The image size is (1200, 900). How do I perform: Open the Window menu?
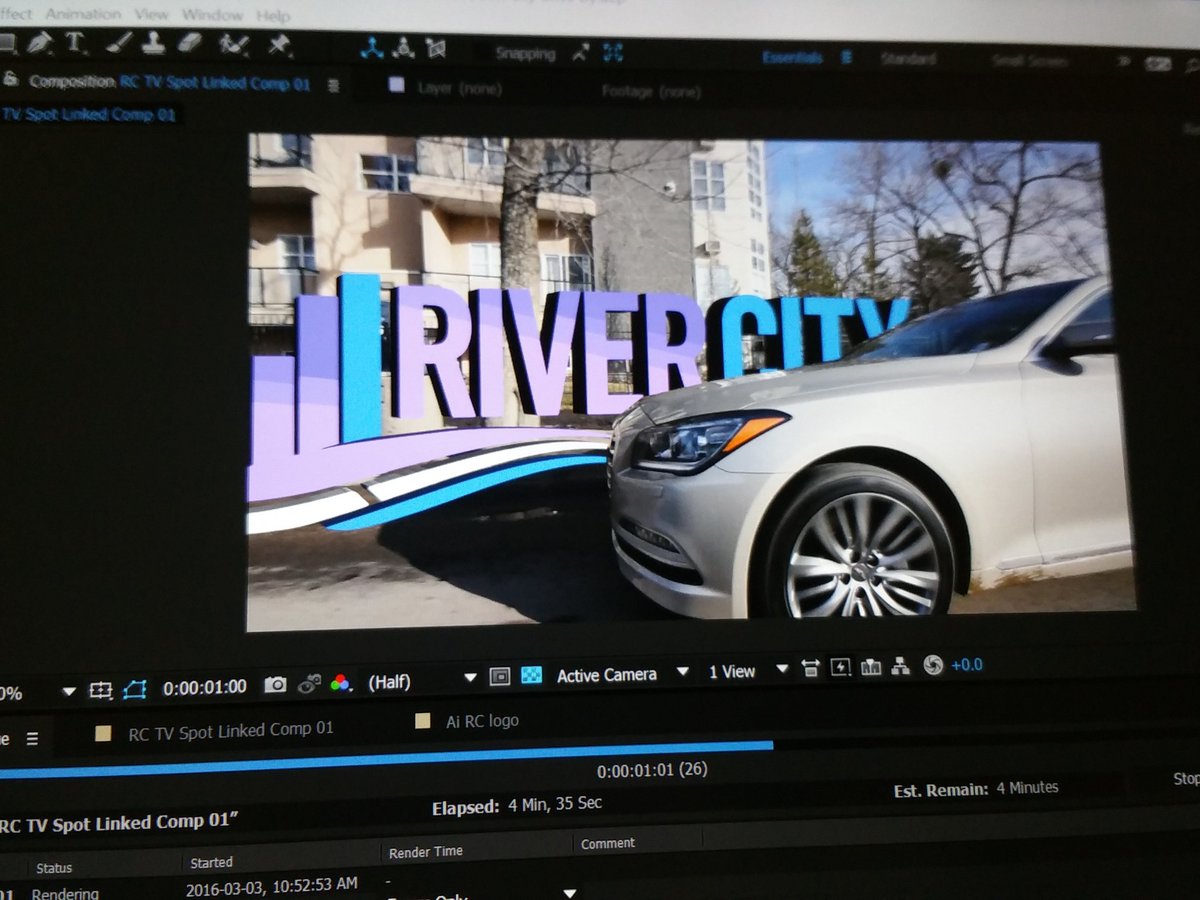point(212,15)
